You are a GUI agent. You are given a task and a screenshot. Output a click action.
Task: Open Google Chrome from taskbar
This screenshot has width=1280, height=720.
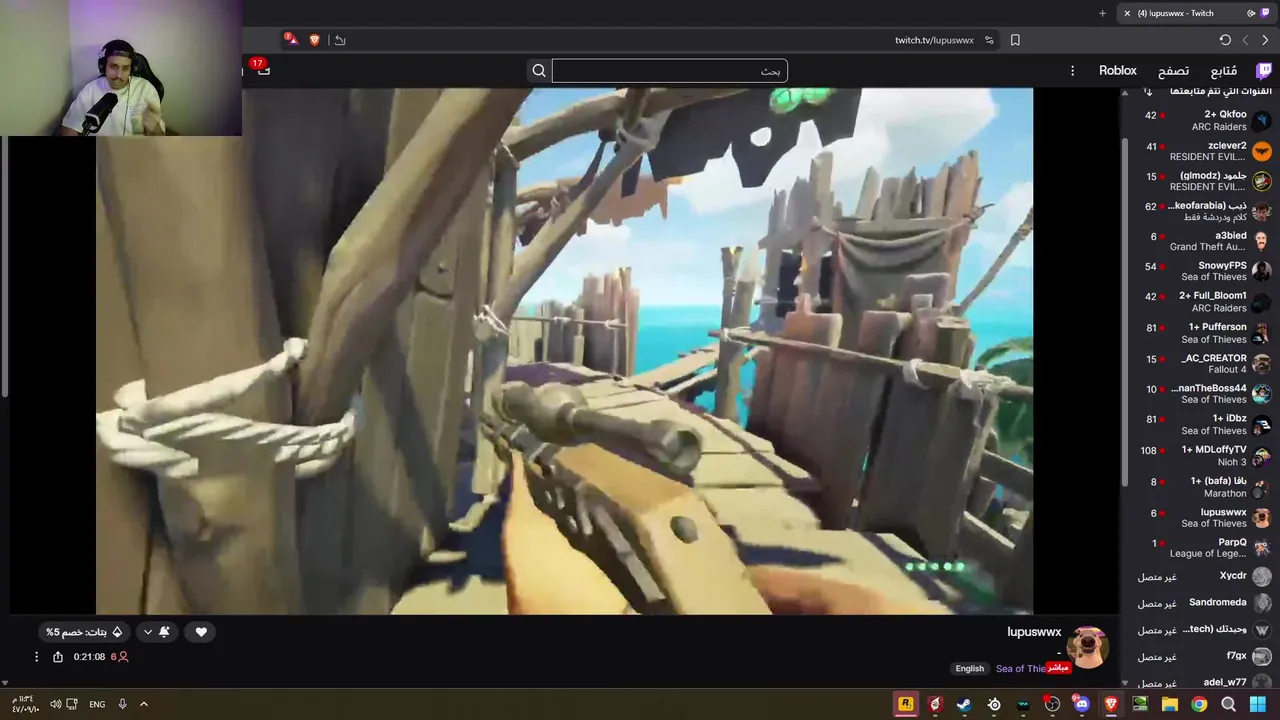click(1199, 704)
